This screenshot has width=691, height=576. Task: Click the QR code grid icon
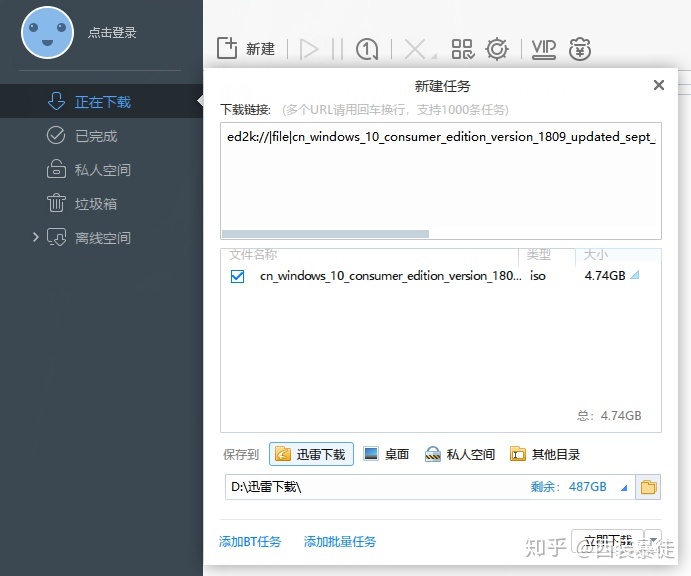(x=463, y=48)
